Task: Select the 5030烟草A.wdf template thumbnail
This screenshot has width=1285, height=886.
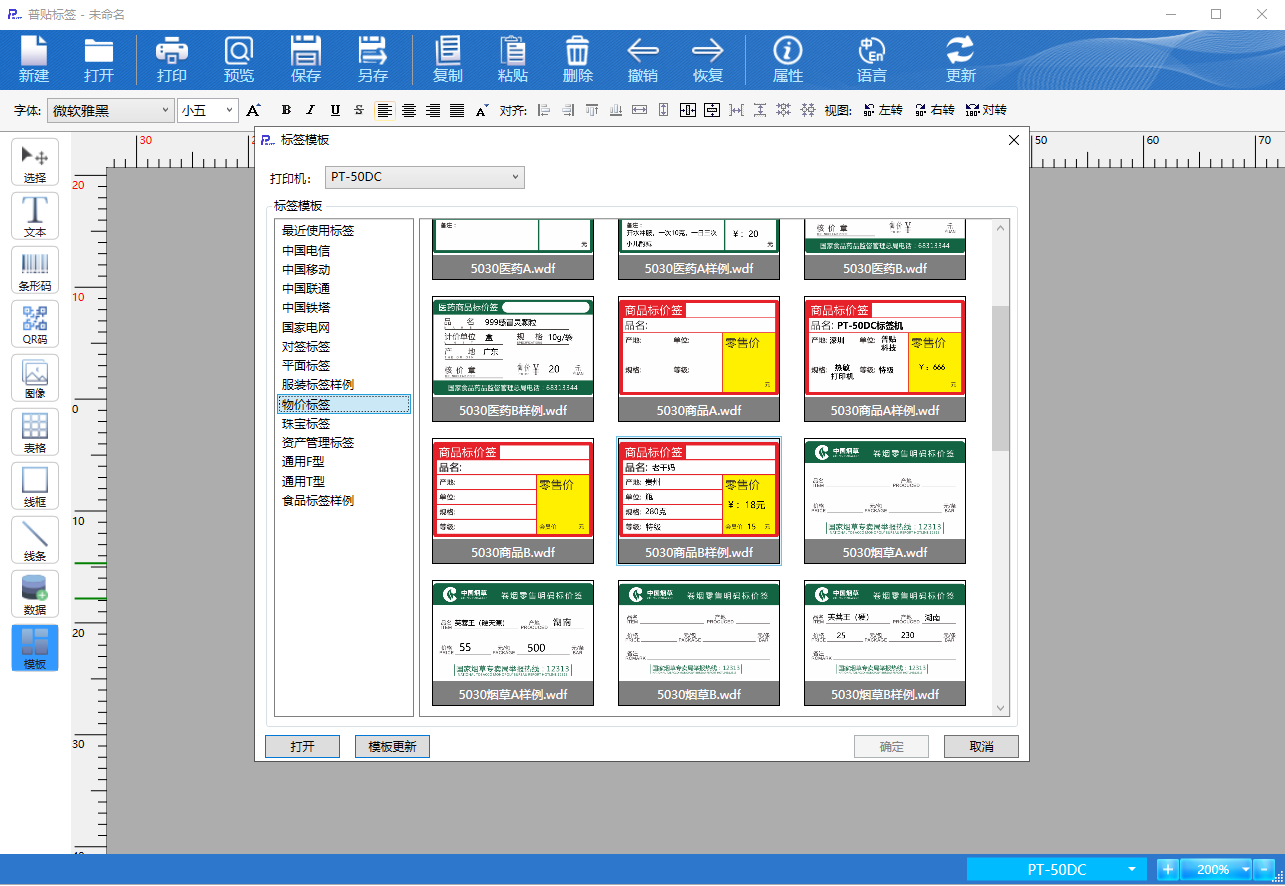Action: click(x=885, y=500)
